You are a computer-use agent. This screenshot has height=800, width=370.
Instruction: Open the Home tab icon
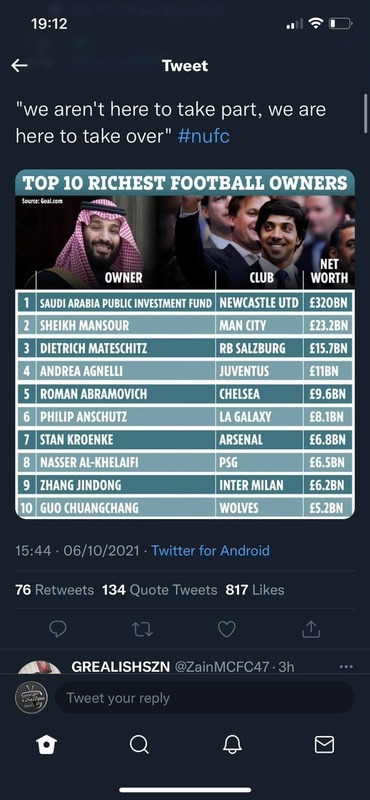click(x=46, y=745)
